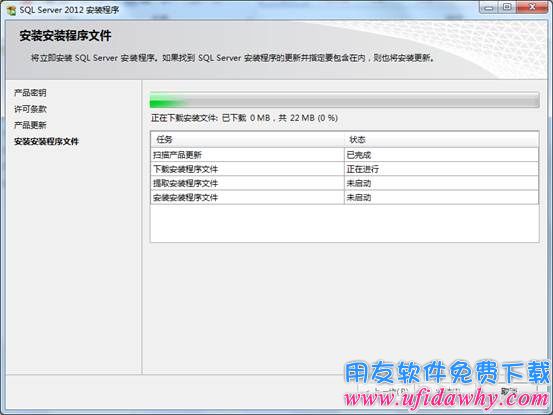This screenshot has width=553, height=415.
Task: Select the 产品密钥 step in sidebar
Action: click(30, 93)
